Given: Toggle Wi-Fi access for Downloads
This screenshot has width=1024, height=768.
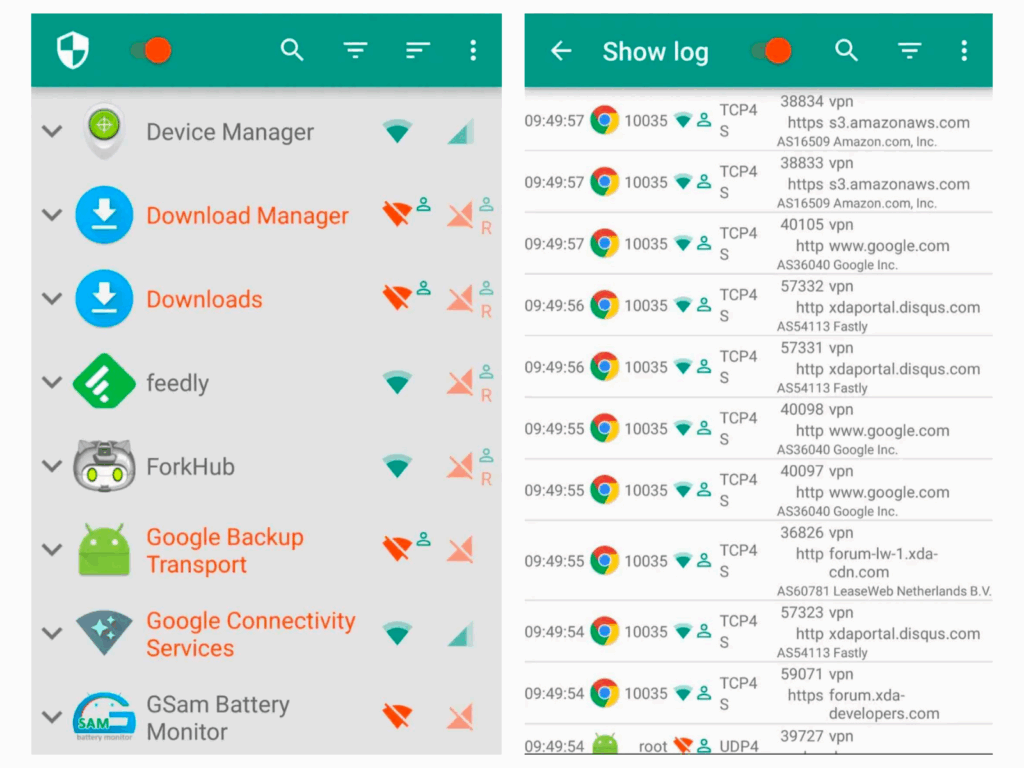Looking at the screenshot, I should (x=397, y=298).
